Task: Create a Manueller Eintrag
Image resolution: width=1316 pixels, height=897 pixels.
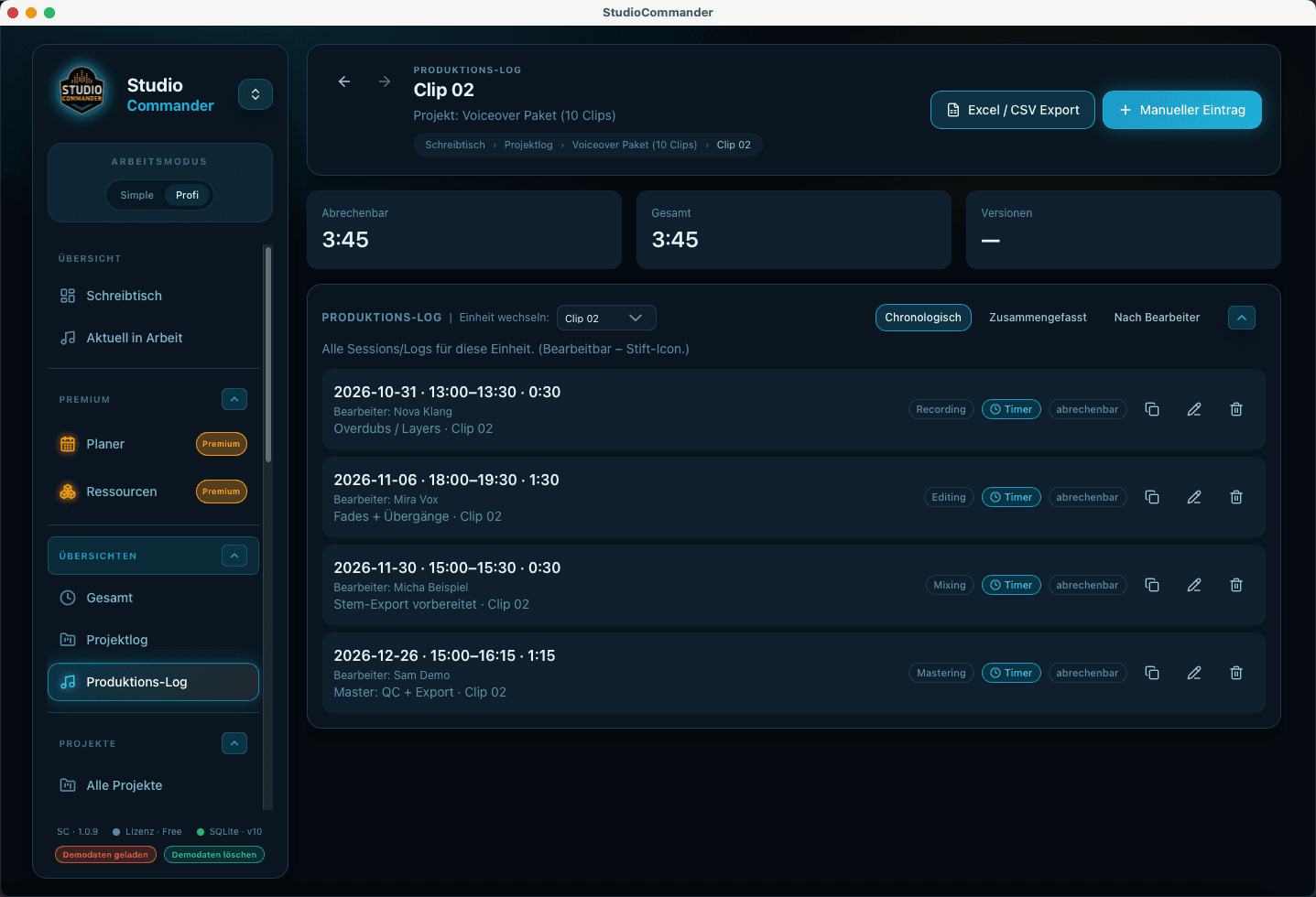Action: 1181,109
